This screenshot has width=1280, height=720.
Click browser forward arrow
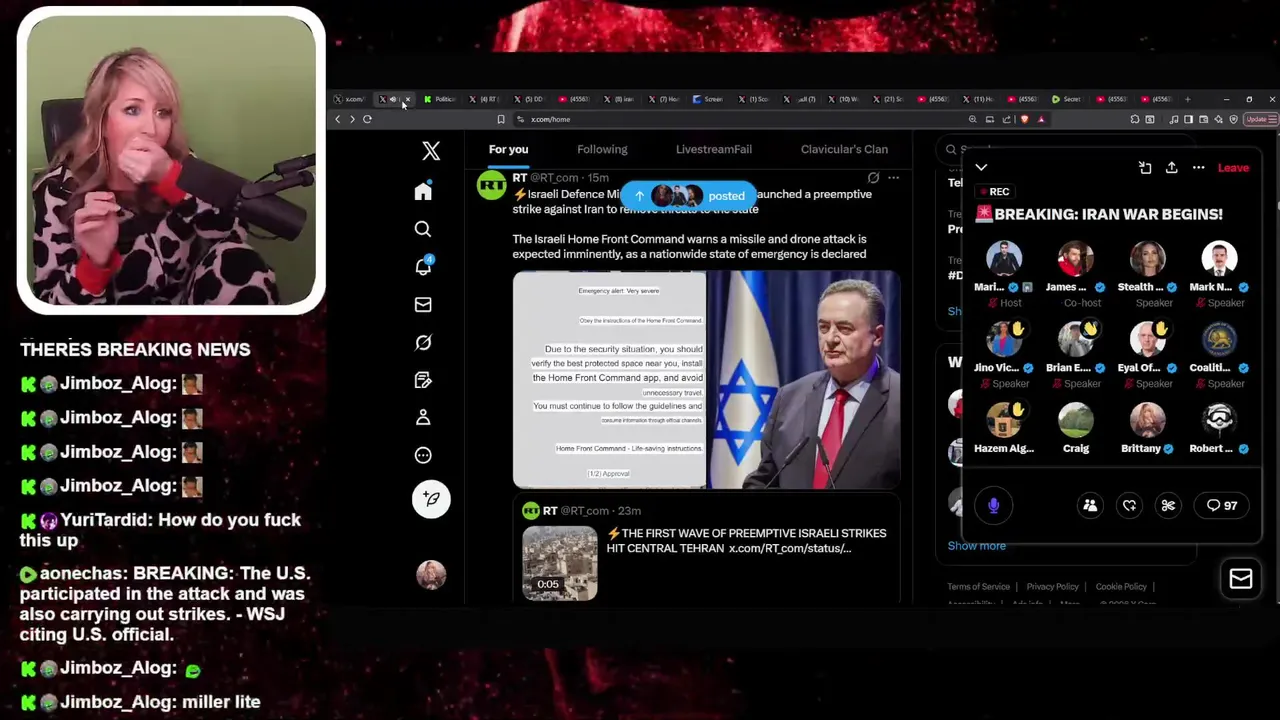click(x=352, y=119)
